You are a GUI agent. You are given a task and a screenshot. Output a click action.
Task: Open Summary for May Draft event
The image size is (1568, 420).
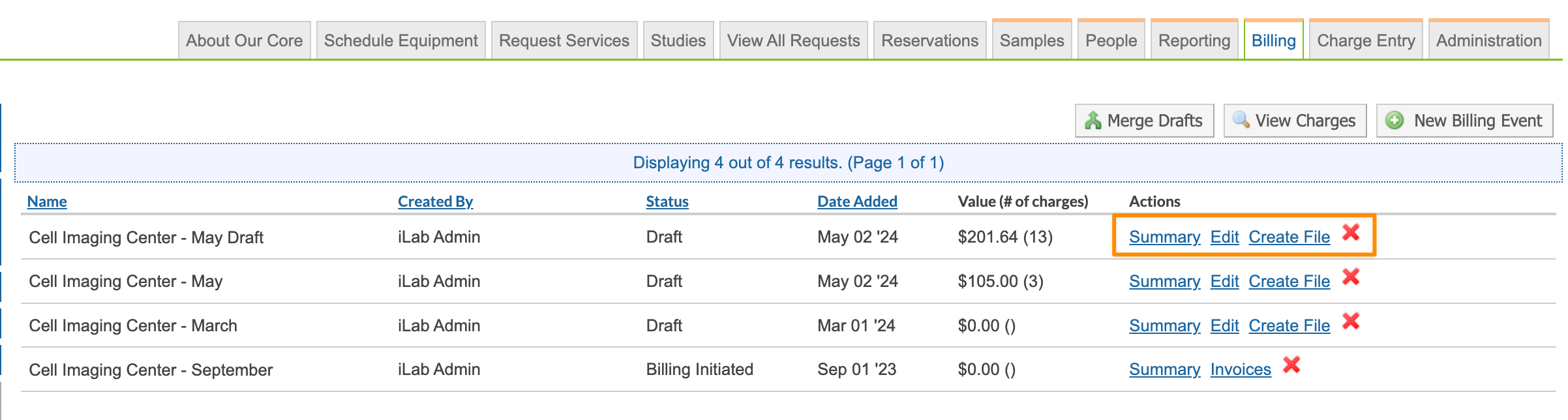[1164, 237]
